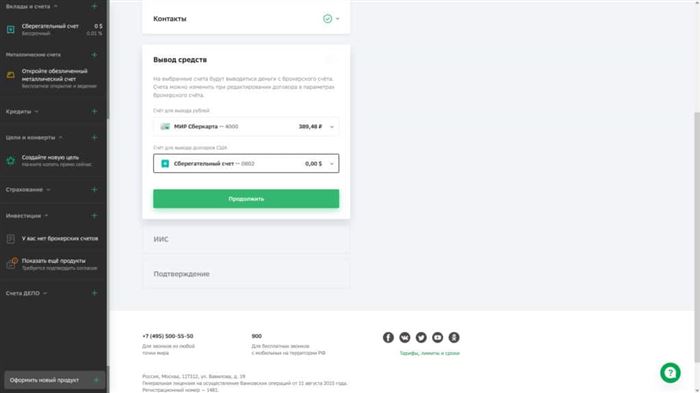Screen dimensions: 700x393
Task: Open МИР Сберкарта ruble account dropdown
Action: pyautogui.click(x=246, y=126)
